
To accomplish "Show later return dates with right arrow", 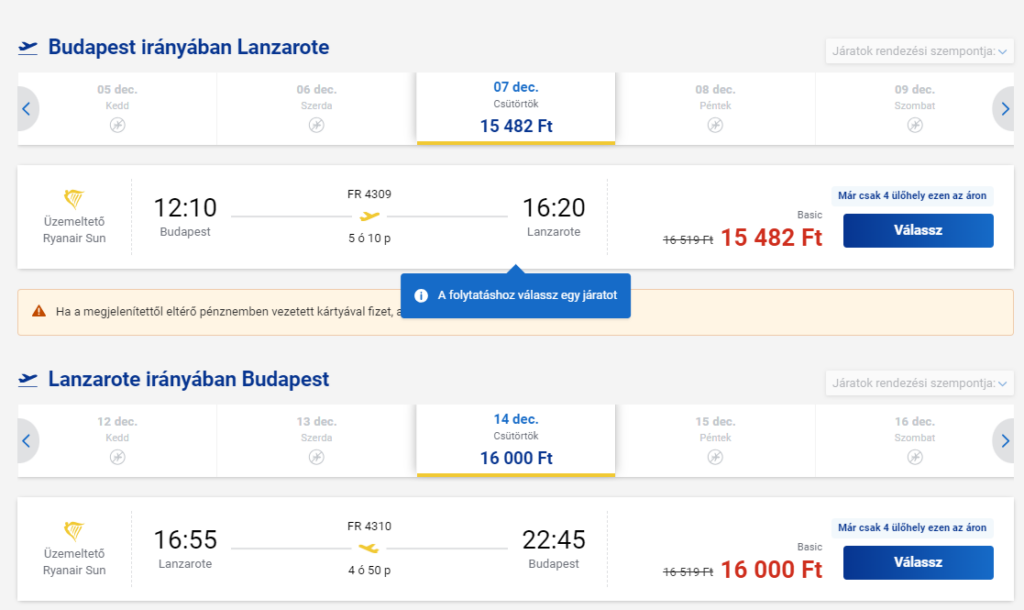I will pyautogui.click(x=1004, y=441).
